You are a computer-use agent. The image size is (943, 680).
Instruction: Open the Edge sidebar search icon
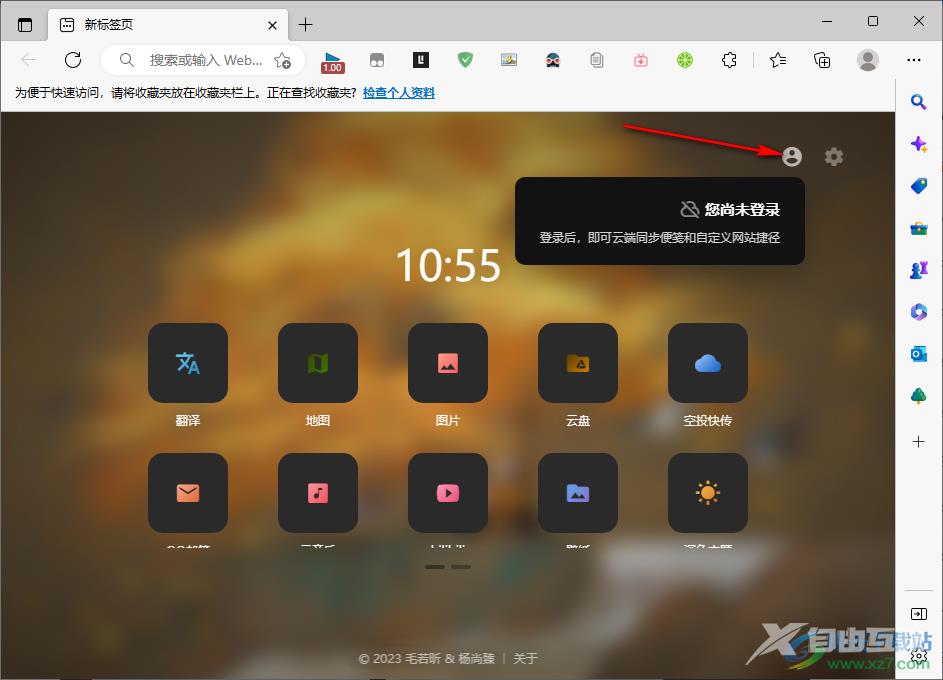[918, 102]
